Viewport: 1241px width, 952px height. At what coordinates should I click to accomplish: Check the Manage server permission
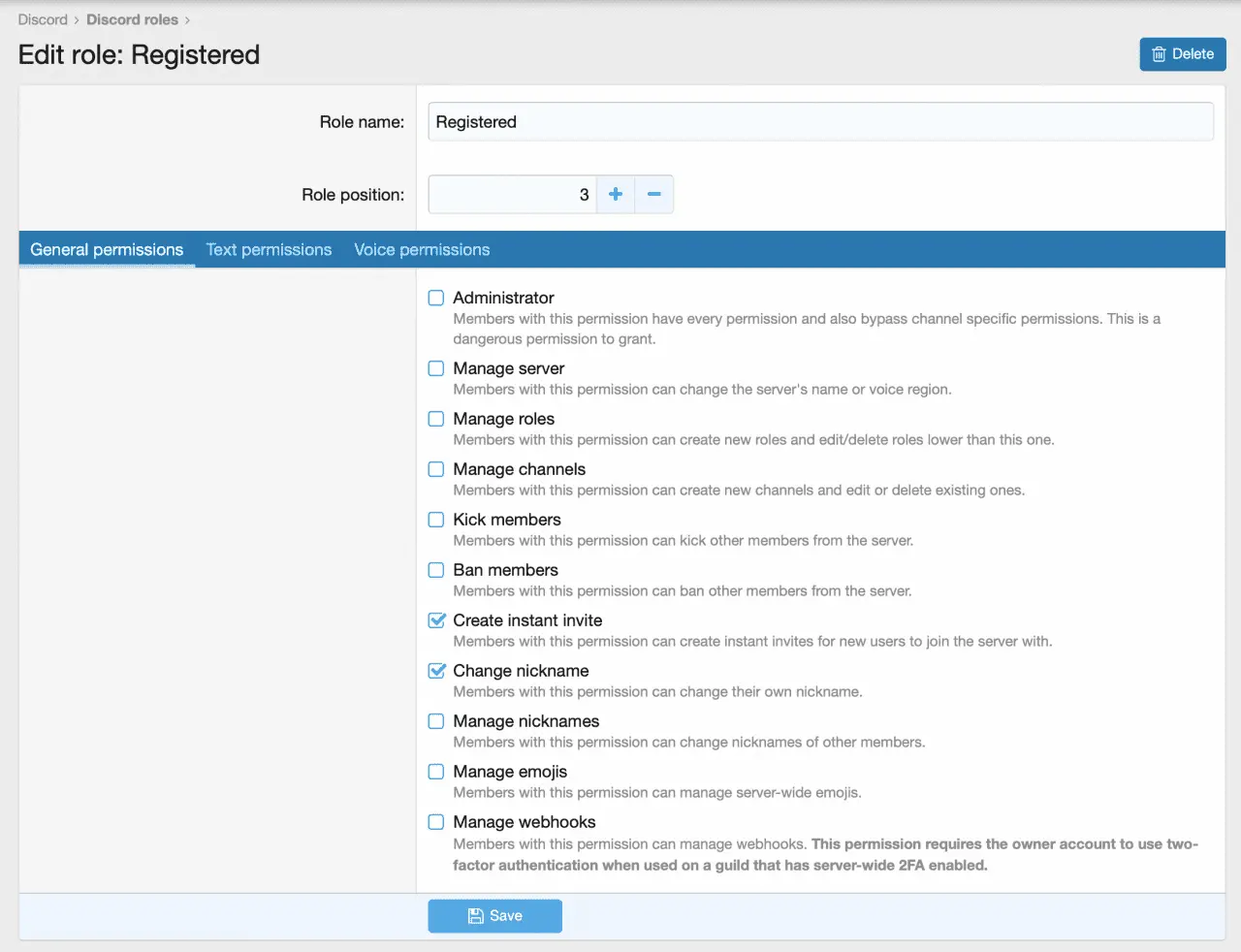tap(436, 369)
